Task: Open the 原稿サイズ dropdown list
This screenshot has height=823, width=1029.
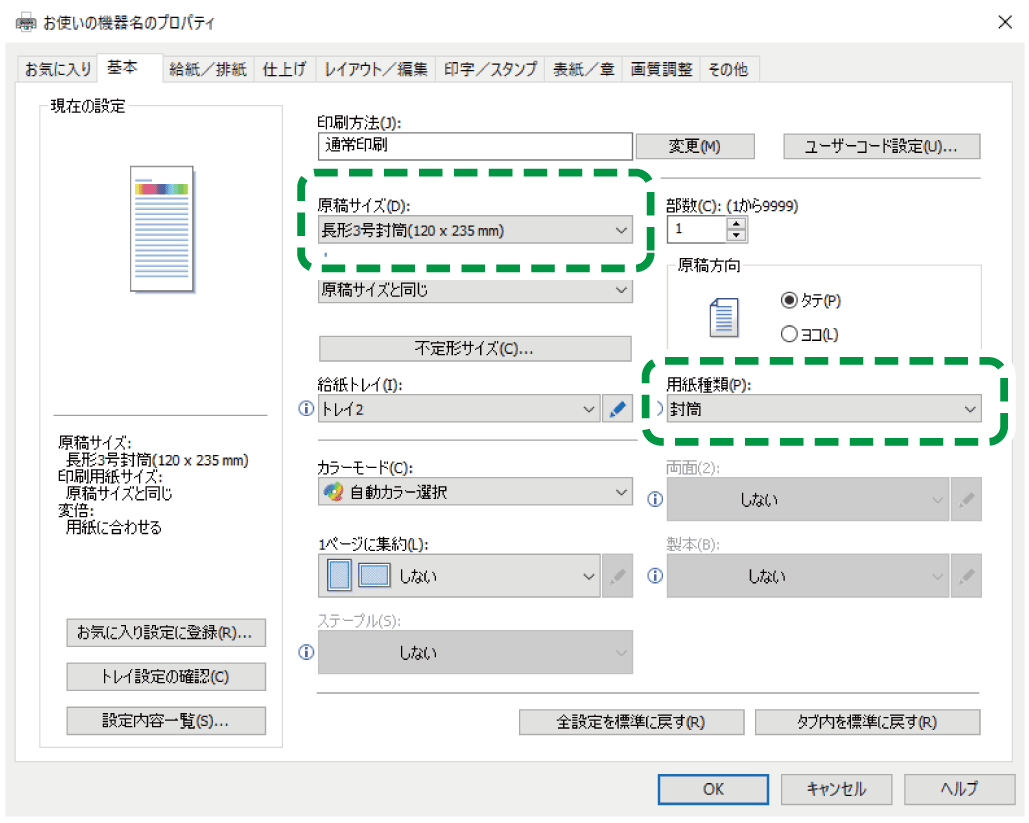Action: click(475, 231)
